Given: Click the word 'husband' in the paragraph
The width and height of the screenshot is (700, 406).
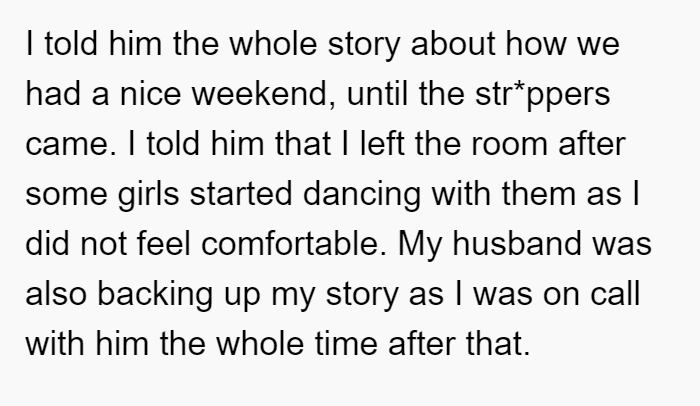Looking at the screenshot, I should coord(517,244).
